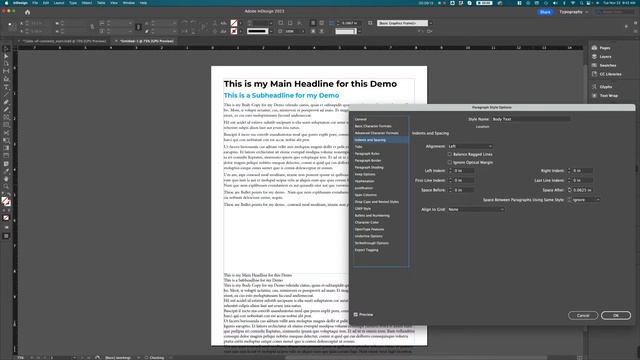
Task: Click the Cancel button
Action: pyautogui.click(x=583, y=316)
